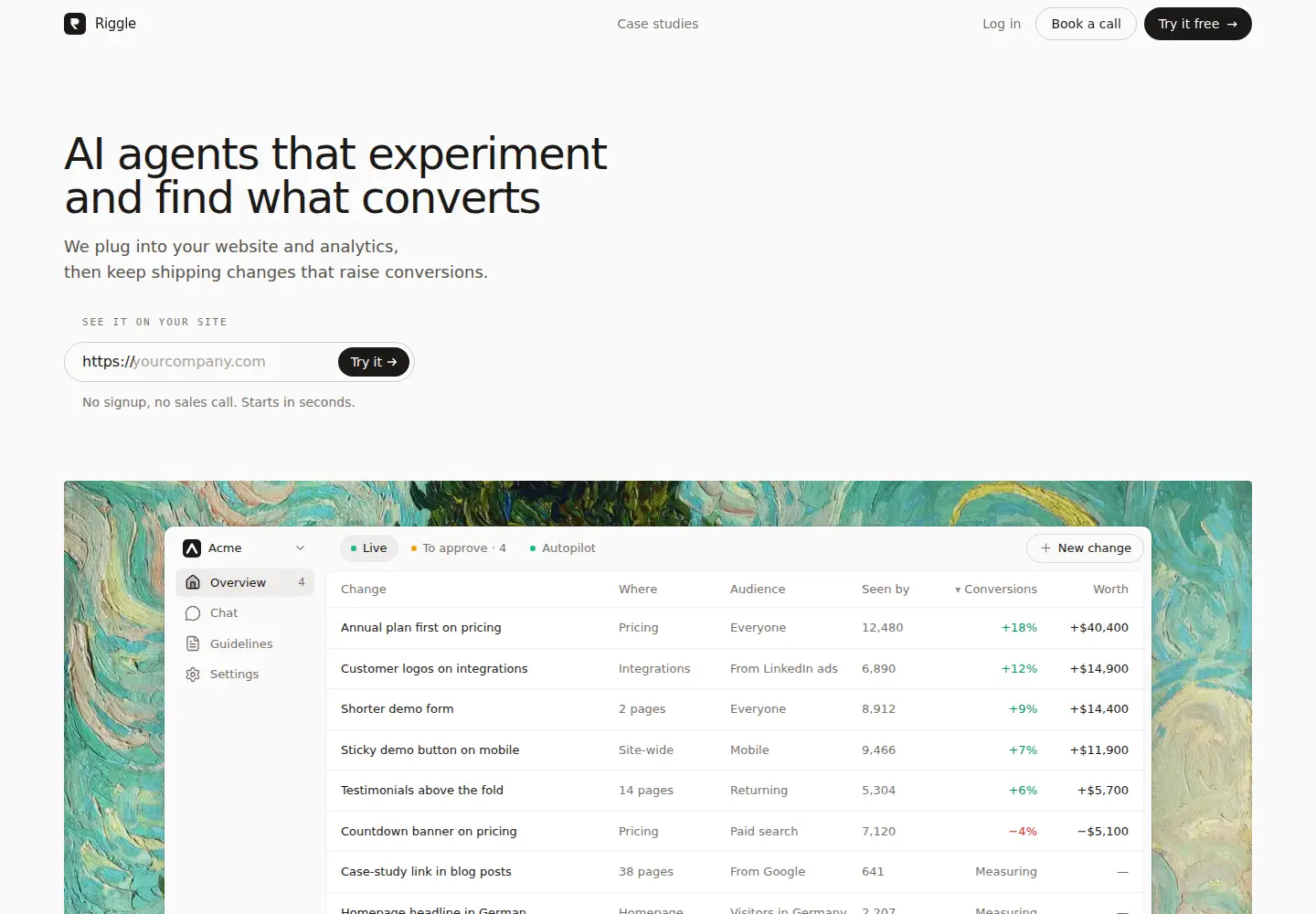
Task: Click the −4% conversions value
Action: pos(1023,832)
